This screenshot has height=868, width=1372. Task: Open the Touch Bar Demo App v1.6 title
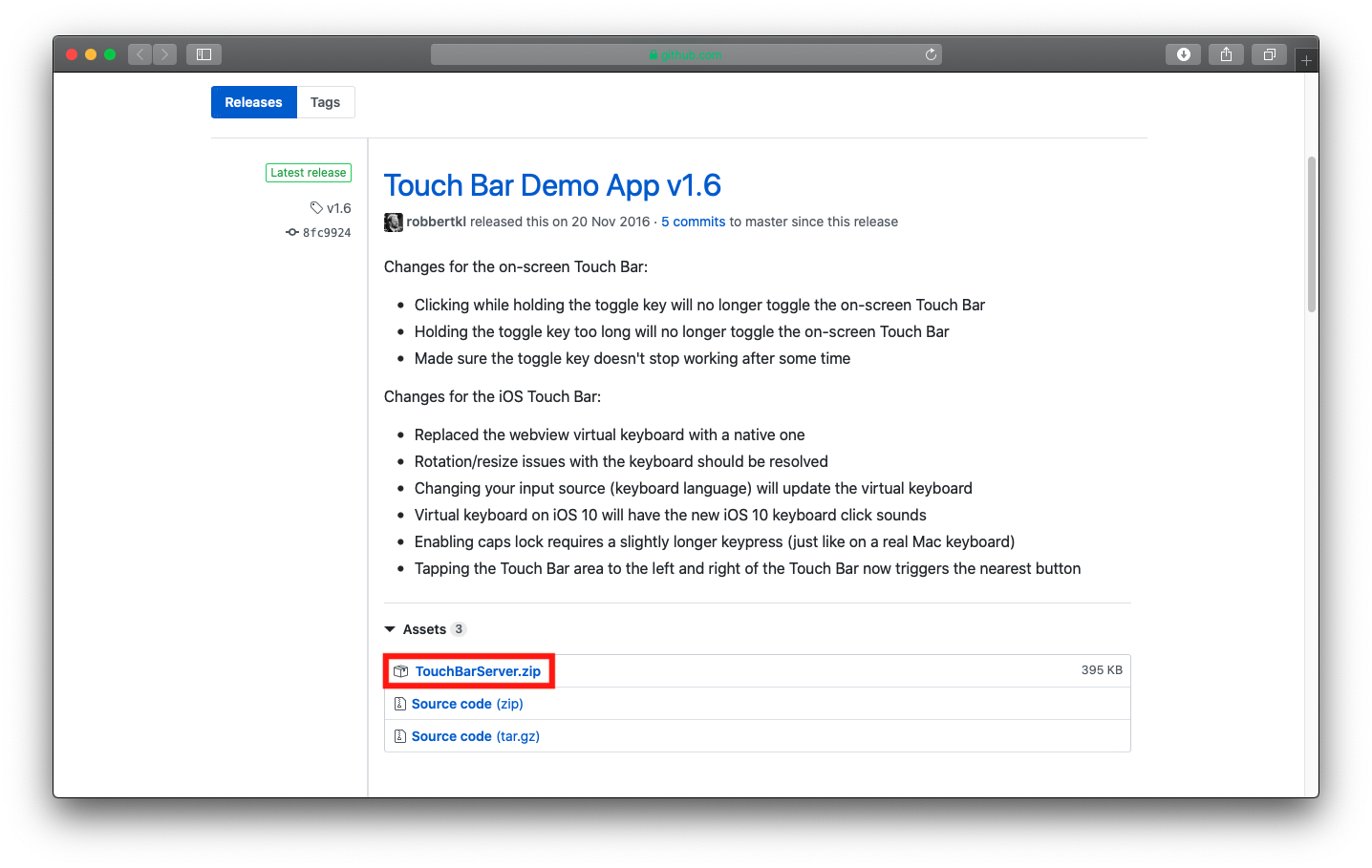click(x=552, y=185)
